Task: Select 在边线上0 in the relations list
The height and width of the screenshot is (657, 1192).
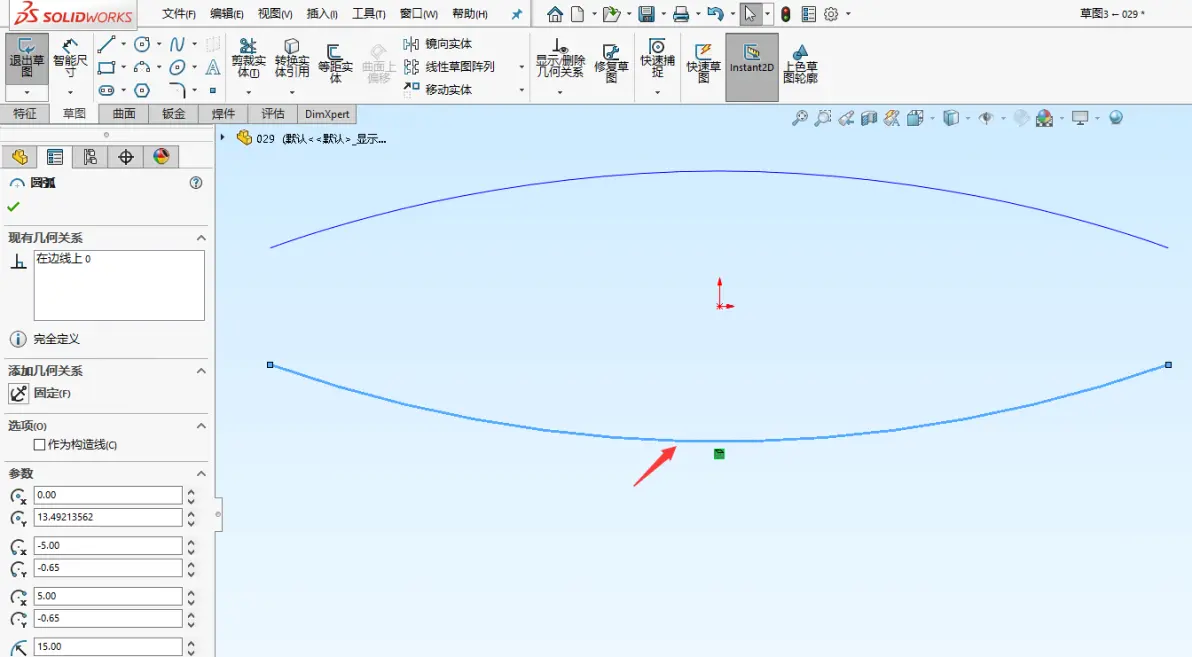Action: click(64, 259)
